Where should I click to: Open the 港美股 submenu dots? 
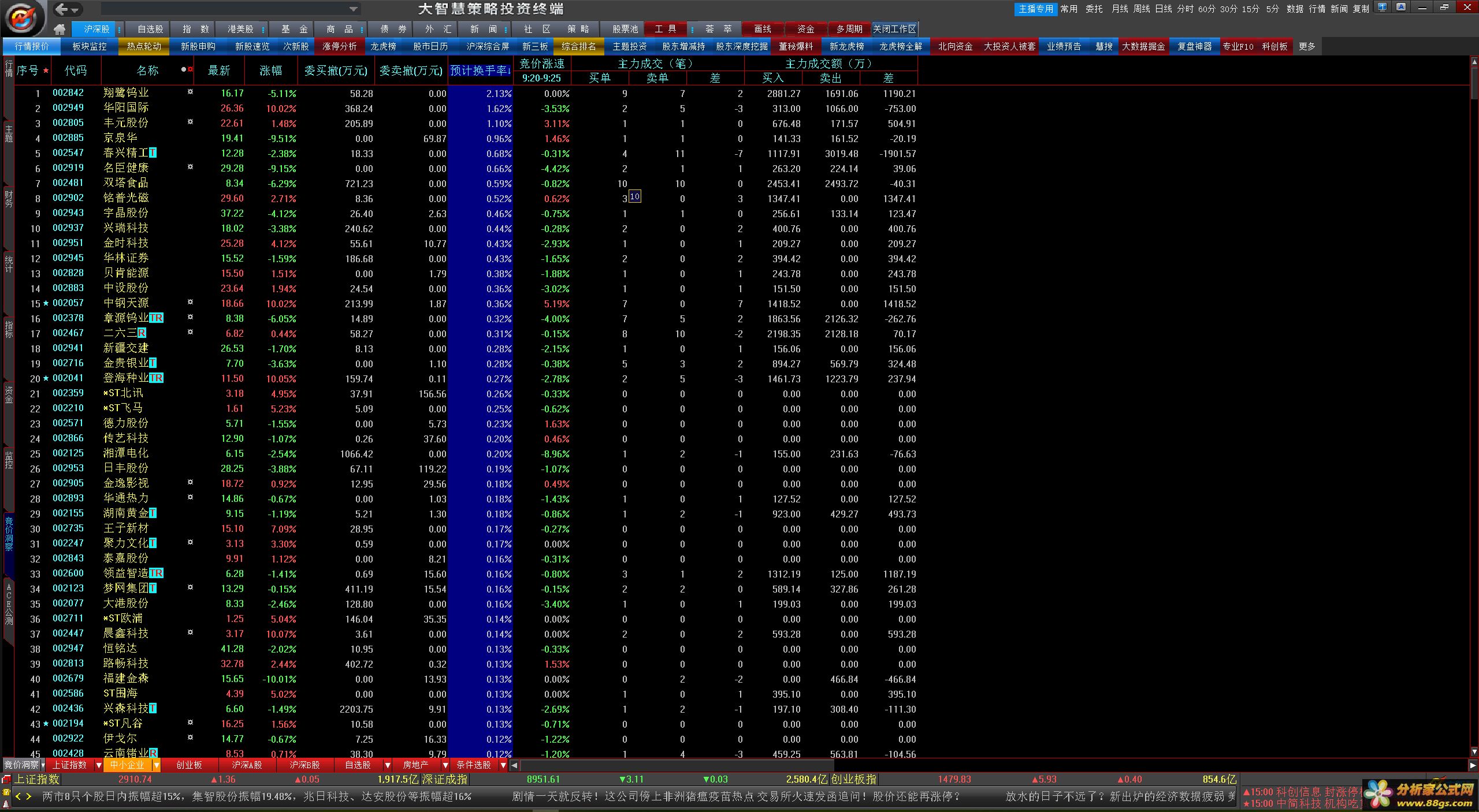tap(263, 29)
